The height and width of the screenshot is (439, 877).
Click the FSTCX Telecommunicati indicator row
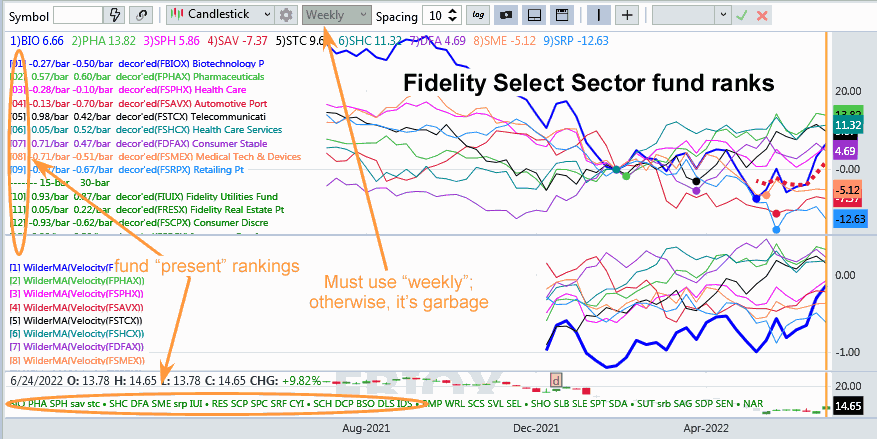tap(138, 117)
